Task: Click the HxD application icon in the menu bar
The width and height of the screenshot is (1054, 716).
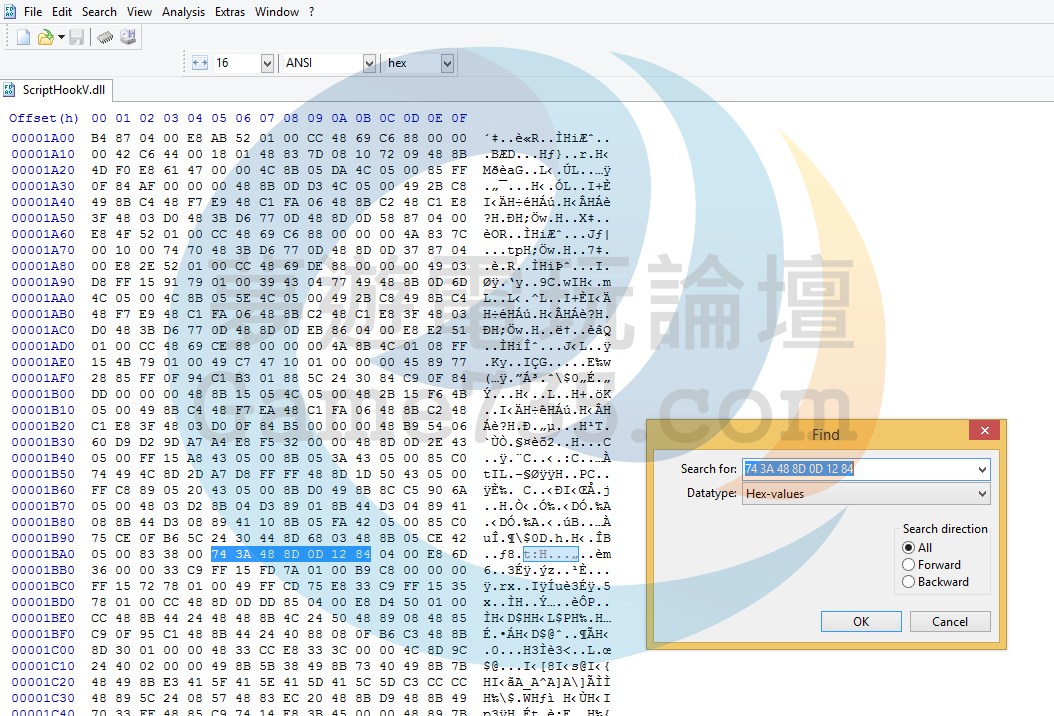Action: pyautogui.click(x=9, y=12)
